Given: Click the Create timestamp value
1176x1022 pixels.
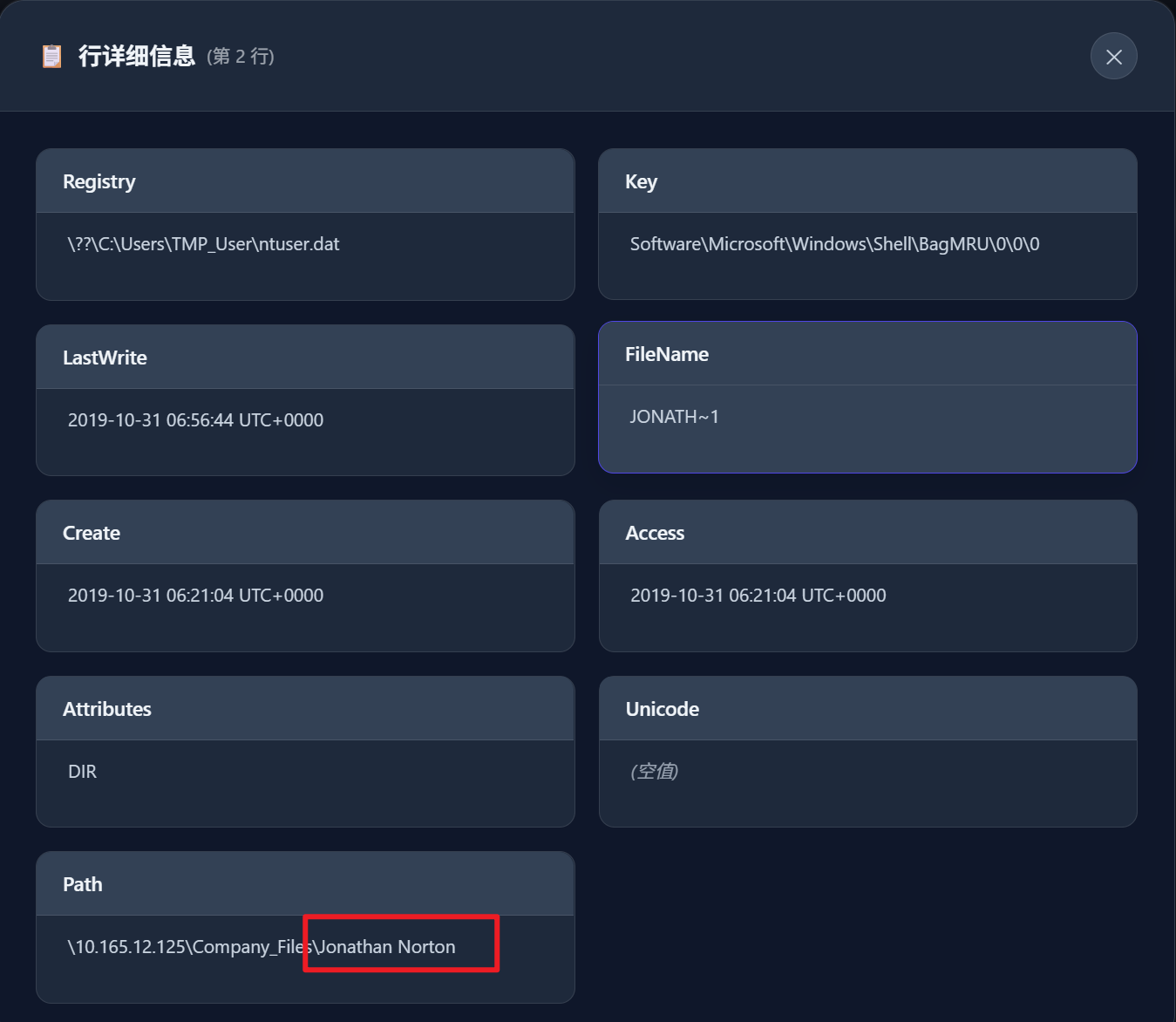Looking at the screenshot, I should click(195, 596).
